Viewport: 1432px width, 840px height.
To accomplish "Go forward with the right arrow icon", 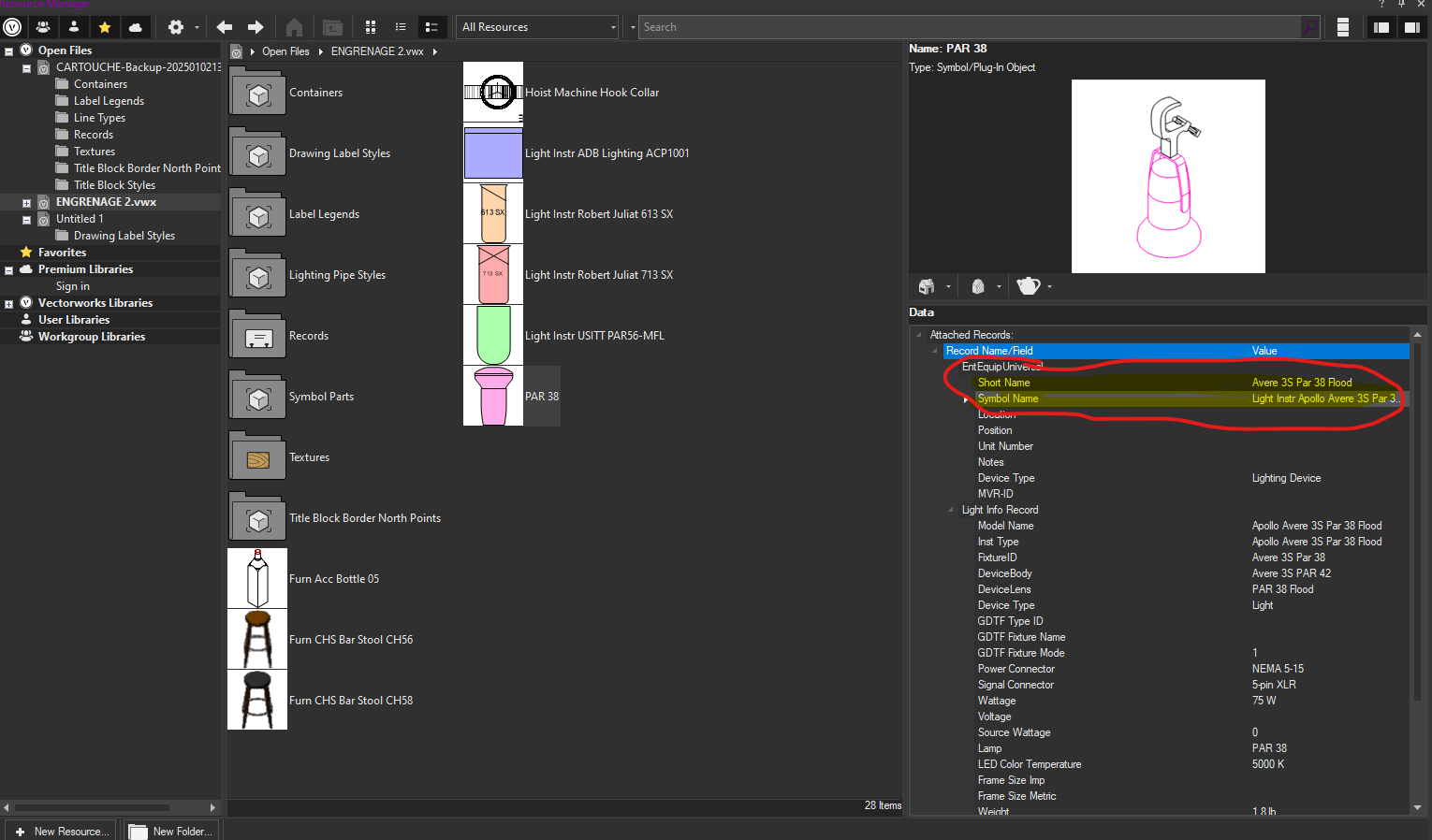I will pos(256,27).
